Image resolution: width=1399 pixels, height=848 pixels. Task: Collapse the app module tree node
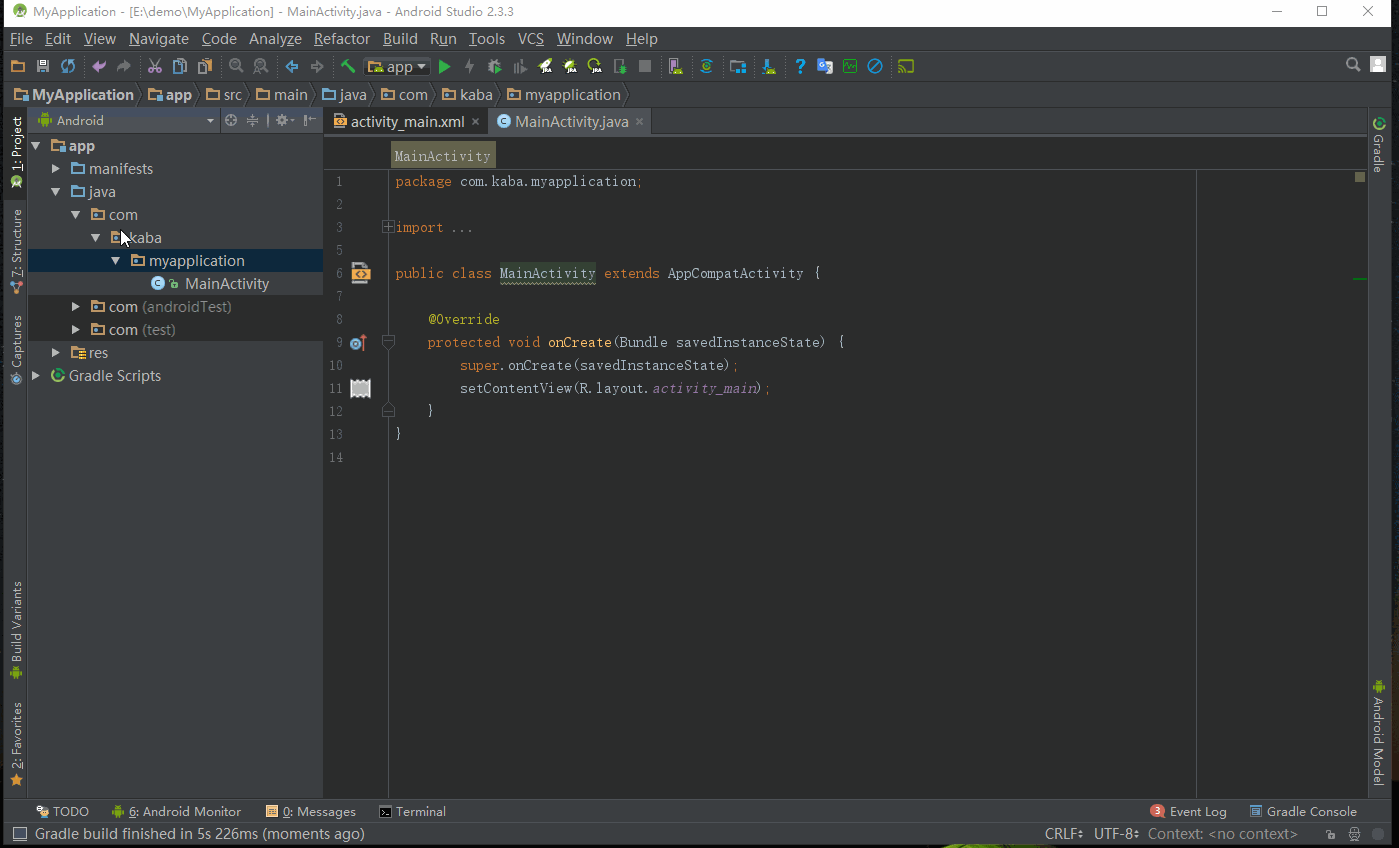point(36,146)
